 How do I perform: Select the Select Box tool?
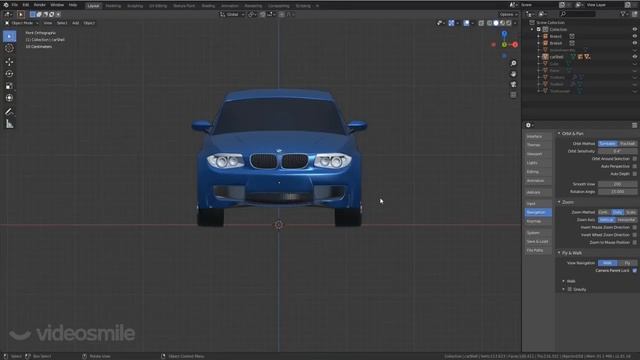(x=9, y=36)
